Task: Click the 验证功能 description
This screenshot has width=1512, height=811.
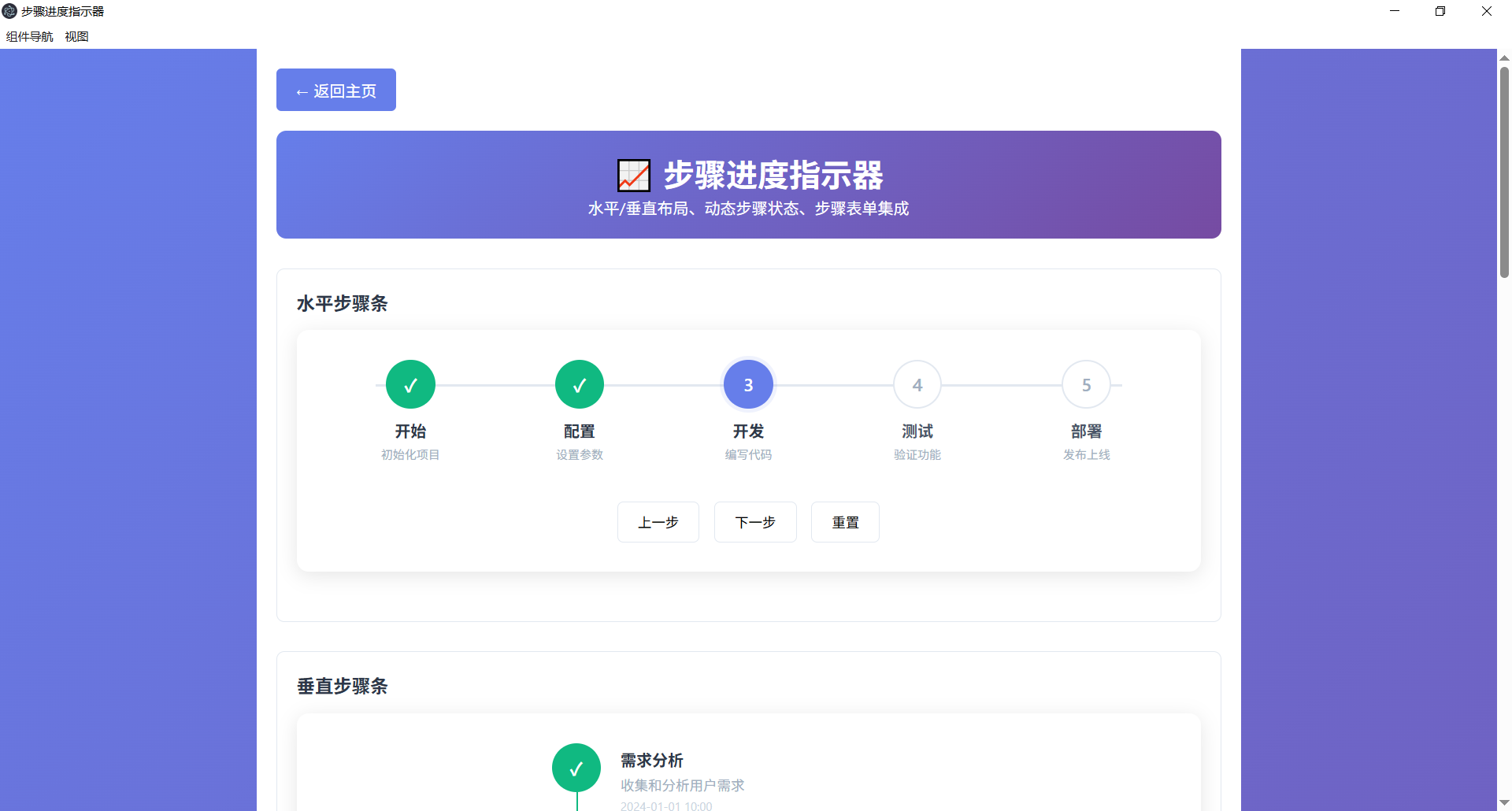Action: pyautogui.click(x=917, y=454)
